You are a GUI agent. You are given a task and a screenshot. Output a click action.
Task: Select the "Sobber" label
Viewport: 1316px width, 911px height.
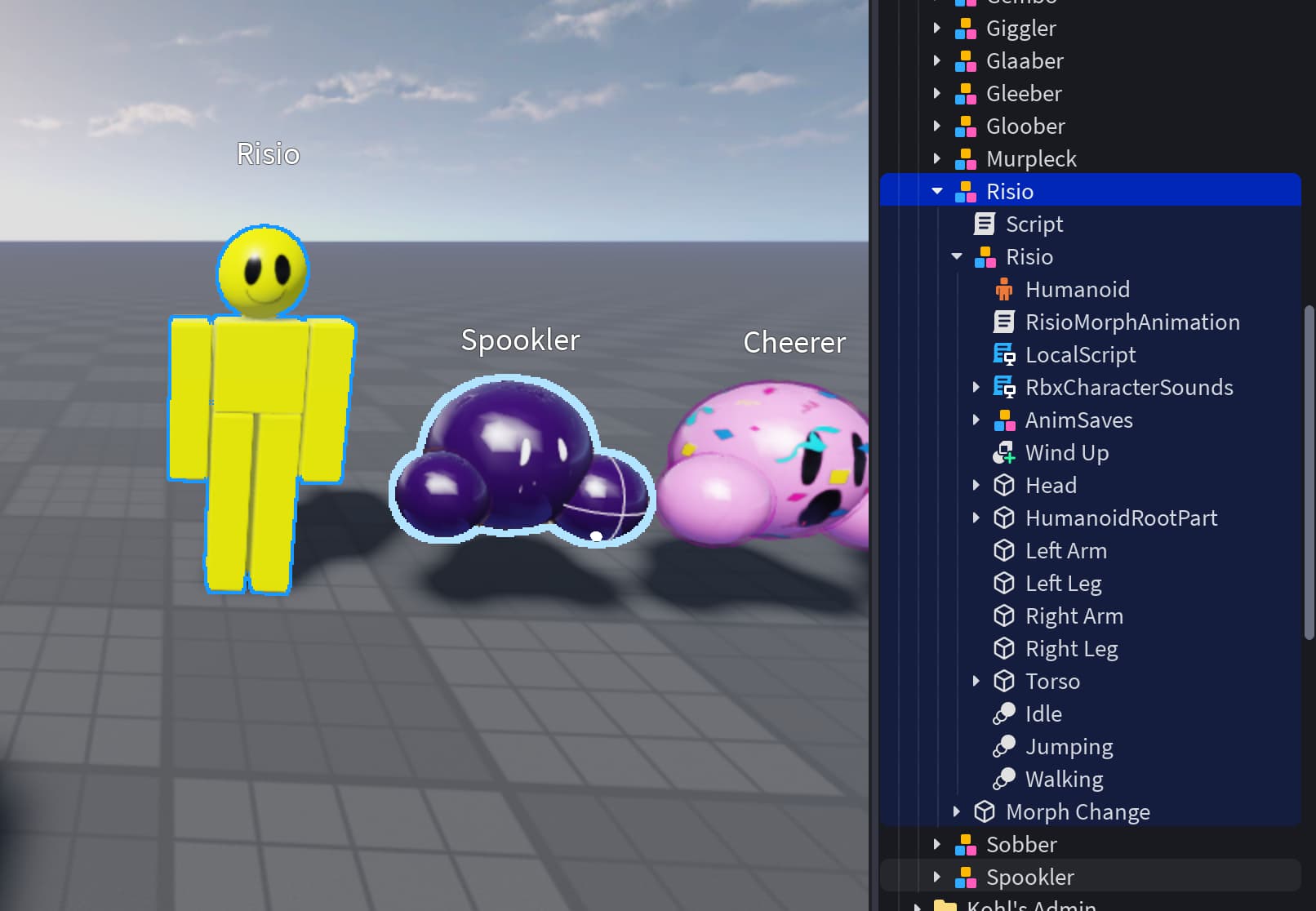click(1021, 845)
